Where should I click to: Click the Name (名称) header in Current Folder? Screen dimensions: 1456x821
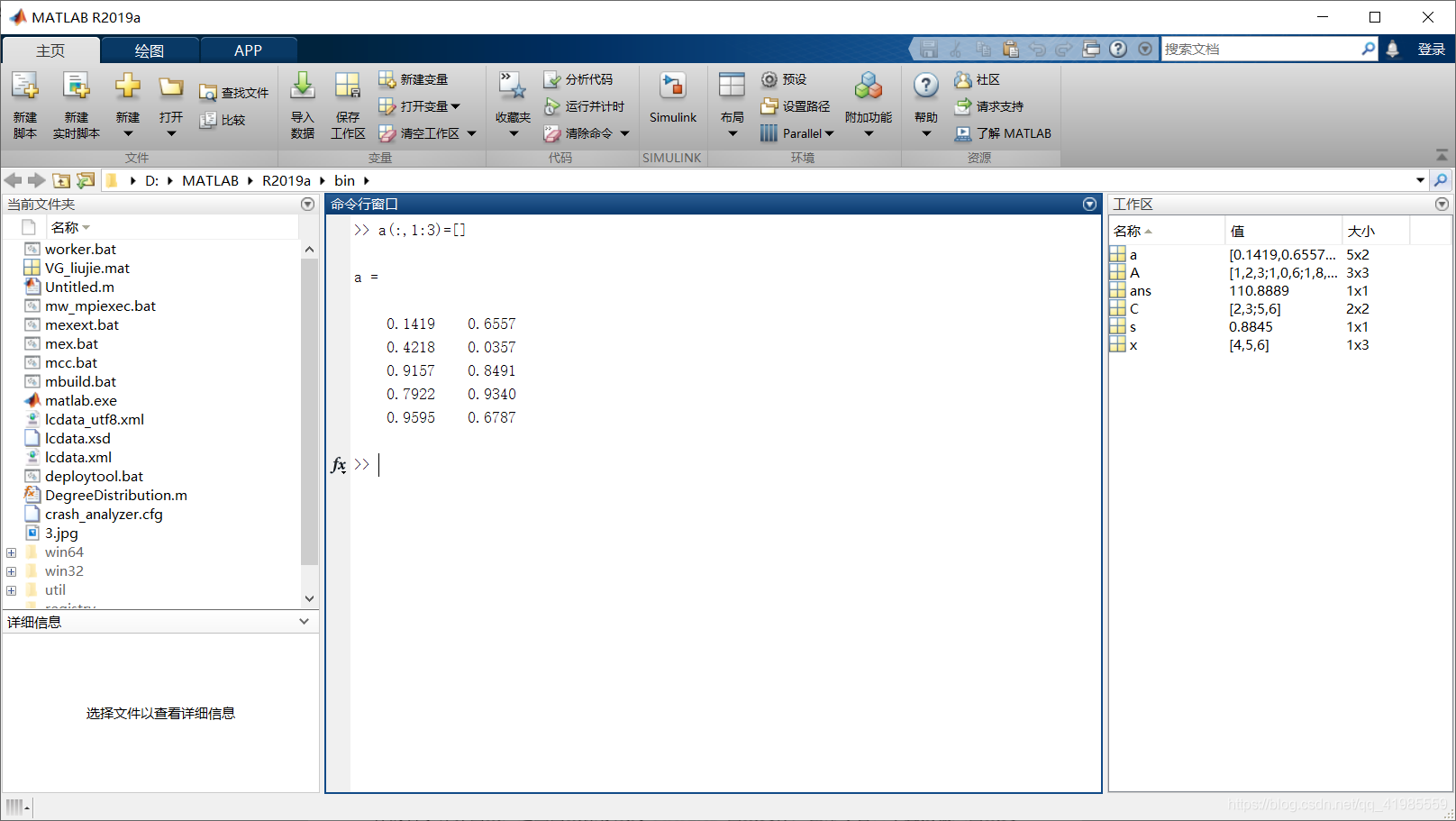171,227
